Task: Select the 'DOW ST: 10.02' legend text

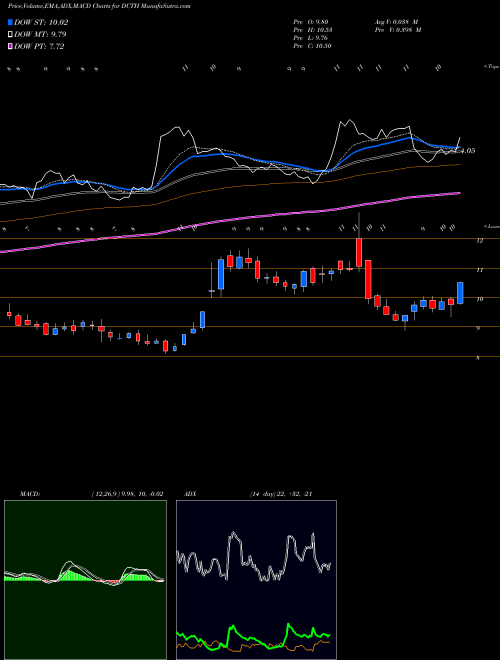Action: (41, 23)
